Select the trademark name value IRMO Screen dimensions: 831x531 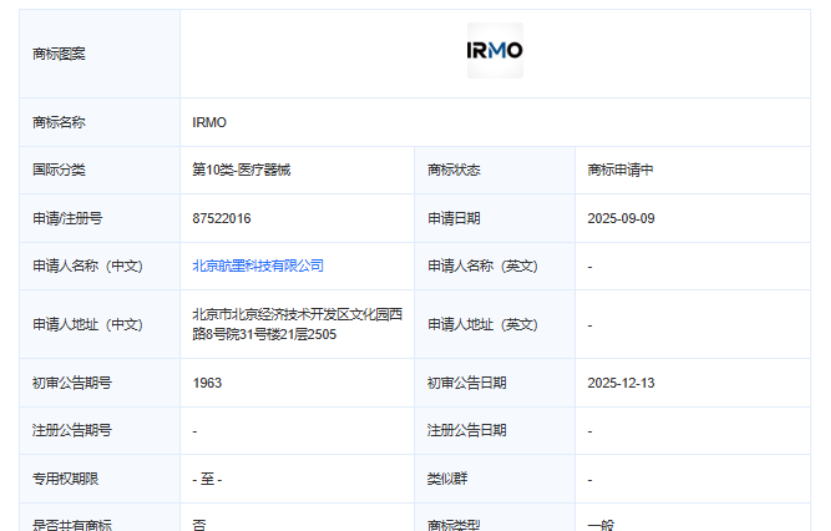209,122
